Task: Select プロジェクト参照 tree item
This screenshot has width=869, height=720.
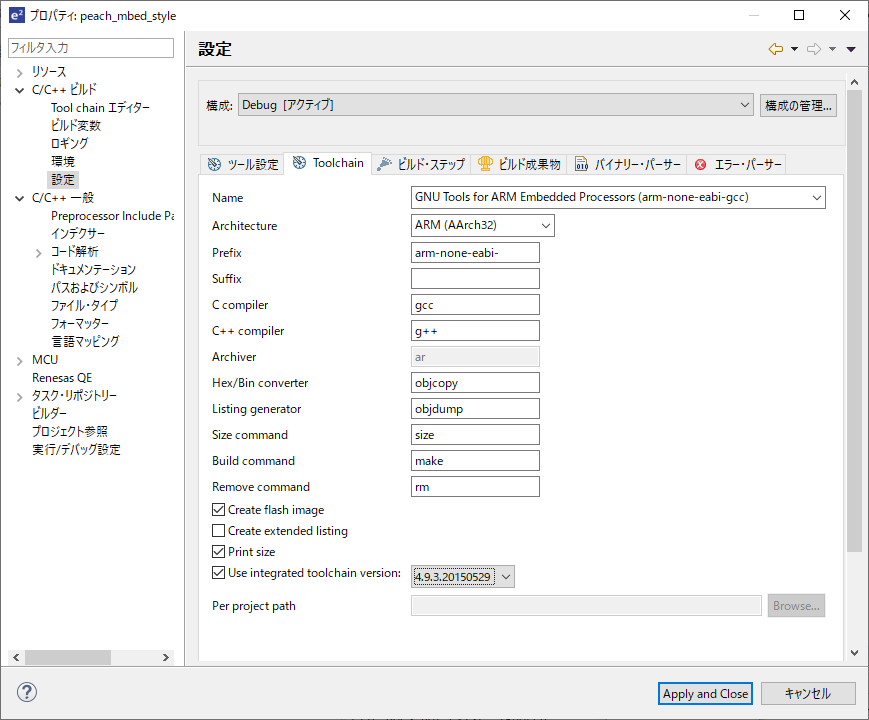Action: 70,431
